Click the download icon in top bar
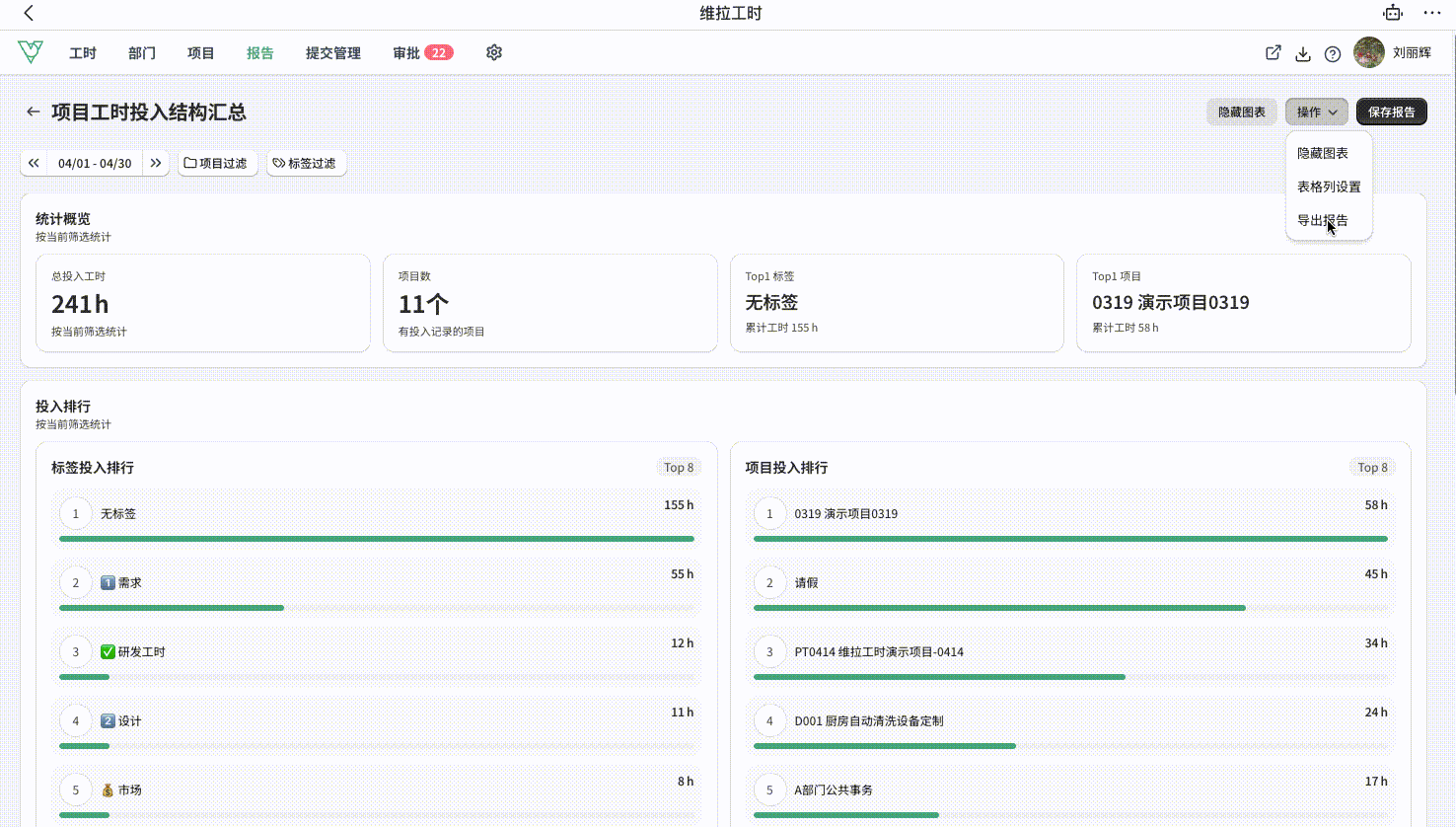The height and width of the screenshot is (827, 1456). click(1303, 53)
